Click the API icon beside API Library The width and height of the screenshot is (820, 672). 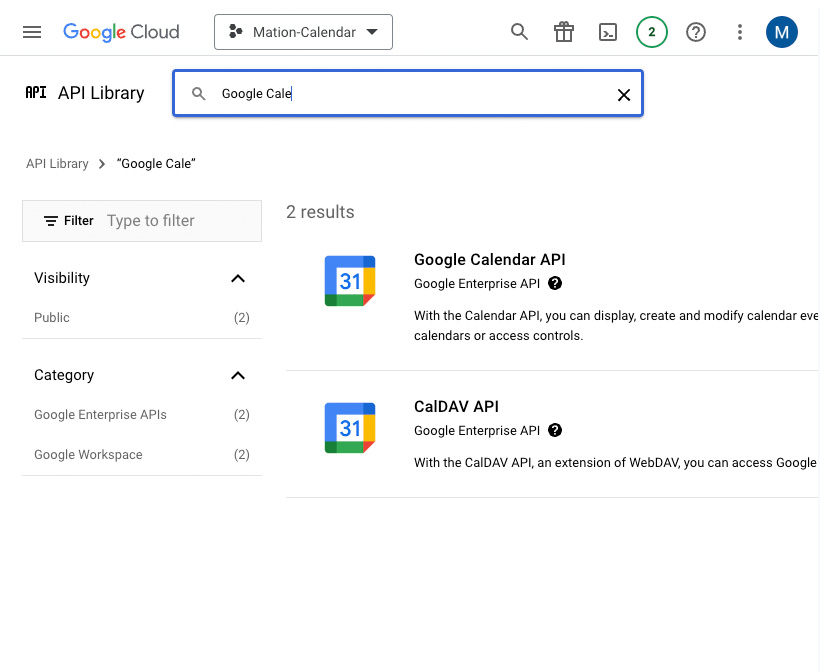tap(36, 93)
